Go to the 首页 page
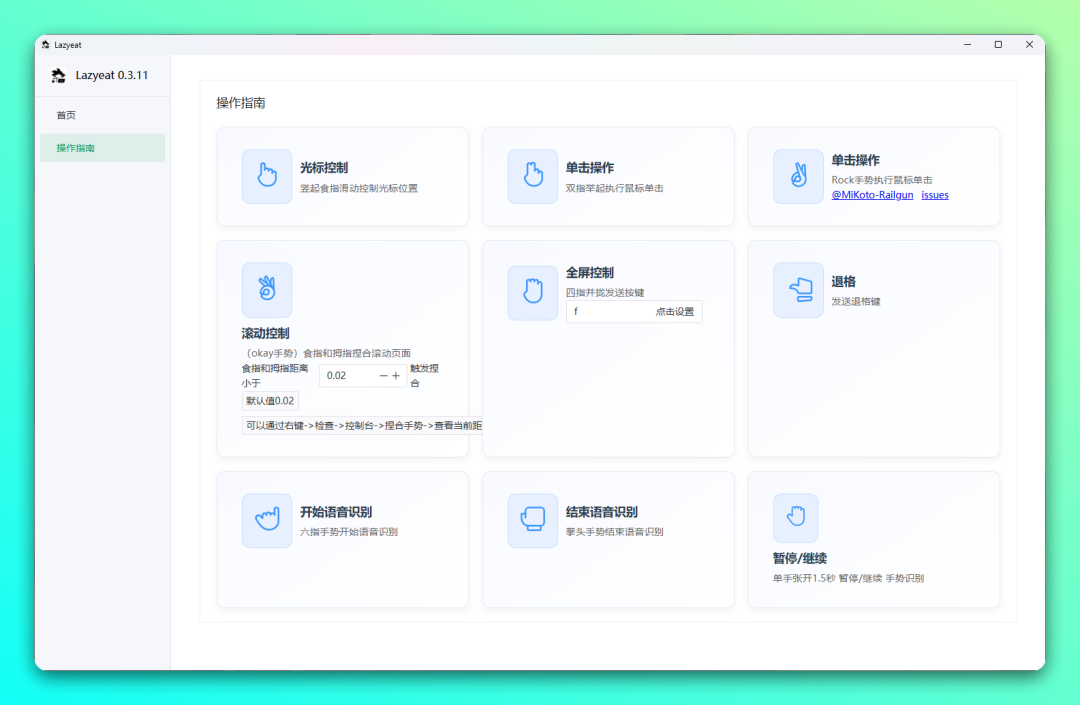 click(66, 115)
